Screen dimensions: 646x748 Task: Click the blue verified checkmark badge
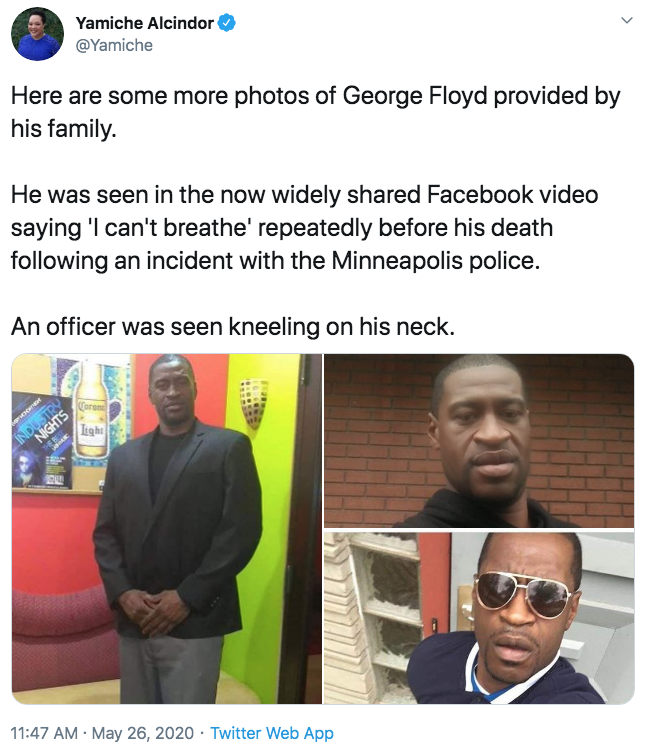click(x=227, y=23)
